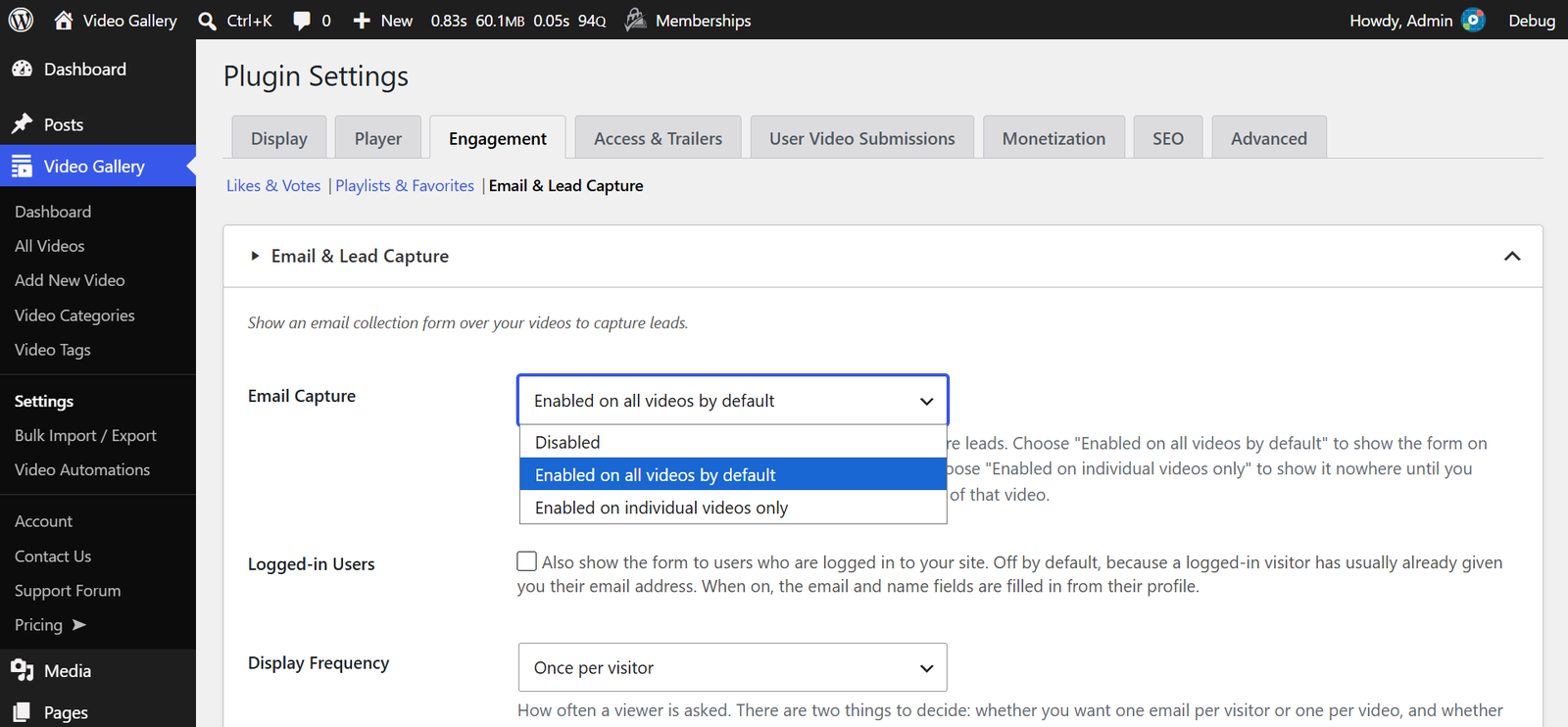Click the Pricing arrow icon

79,625
